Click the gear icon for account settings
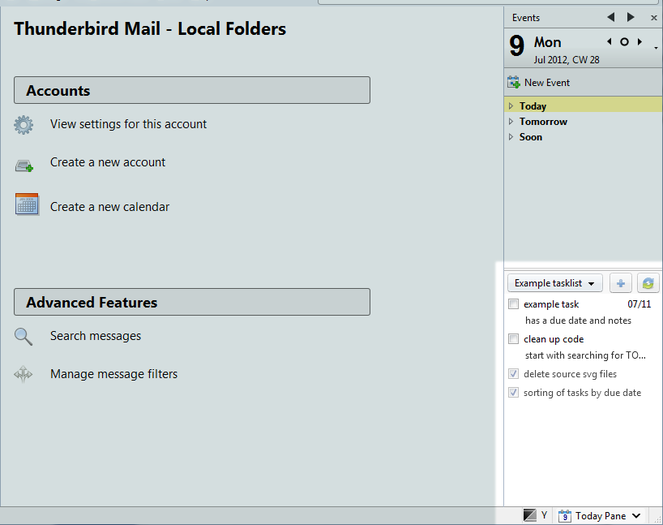This screenshot has height=525, width=663. point(24,125)
